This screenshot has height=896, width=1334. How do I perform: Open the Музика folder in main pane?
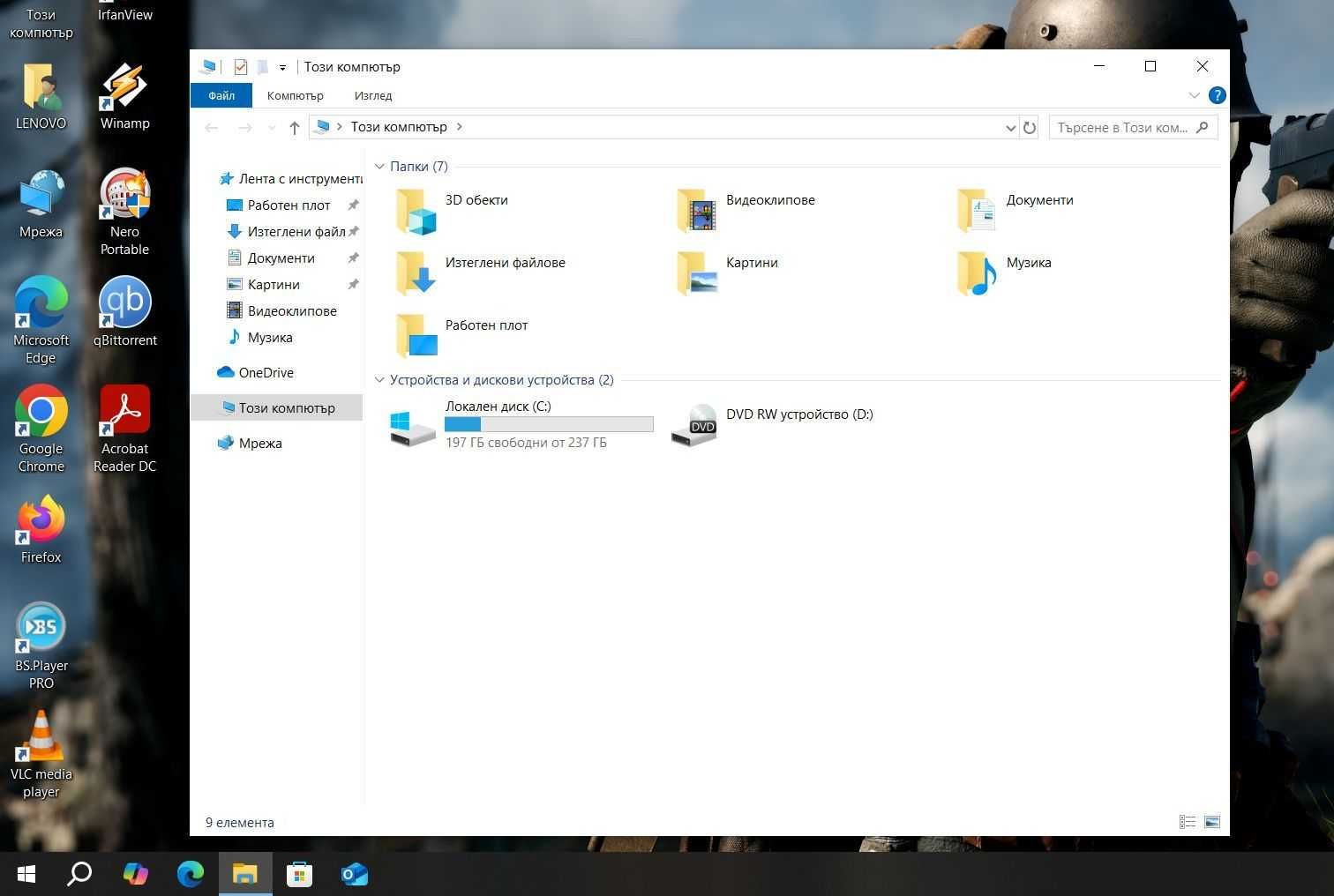pos(1004,273)
